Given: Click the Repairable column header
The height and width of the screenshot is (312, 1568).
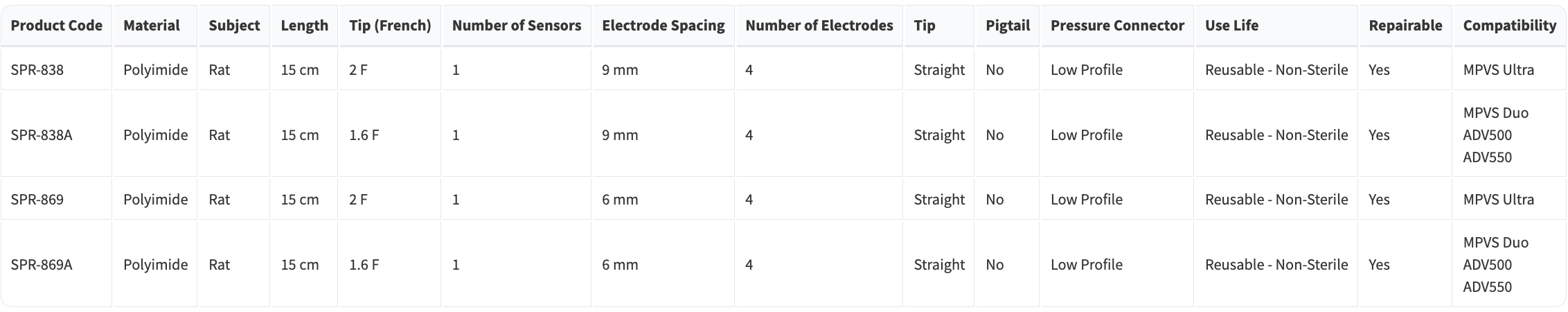Looking at the screenshot, I should tap(1405, 26).
